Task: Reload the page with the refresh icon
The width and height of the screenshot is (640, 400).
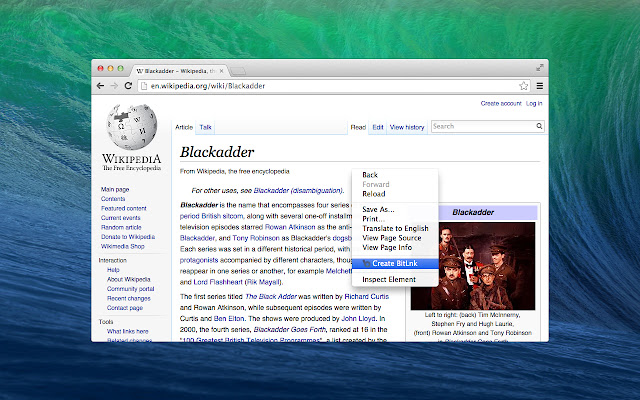Action: (x=128, y=86)
